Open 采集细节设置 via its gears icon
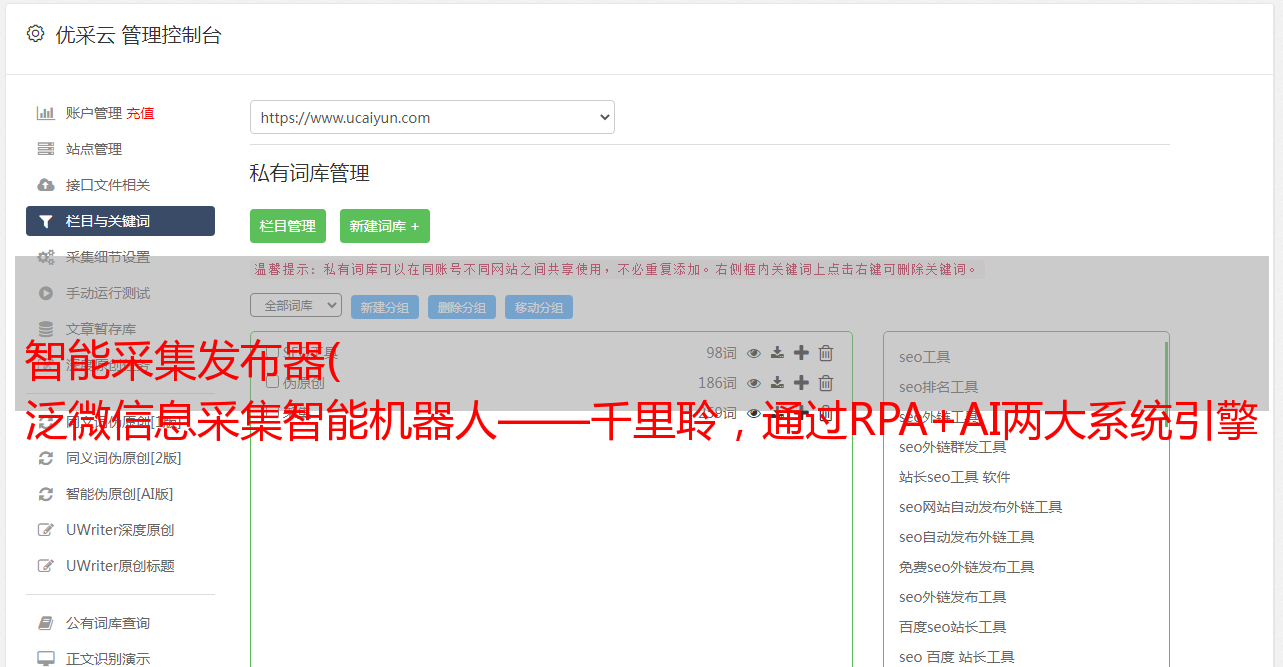The image size is (1283, 667). click(x=46, y=257)
